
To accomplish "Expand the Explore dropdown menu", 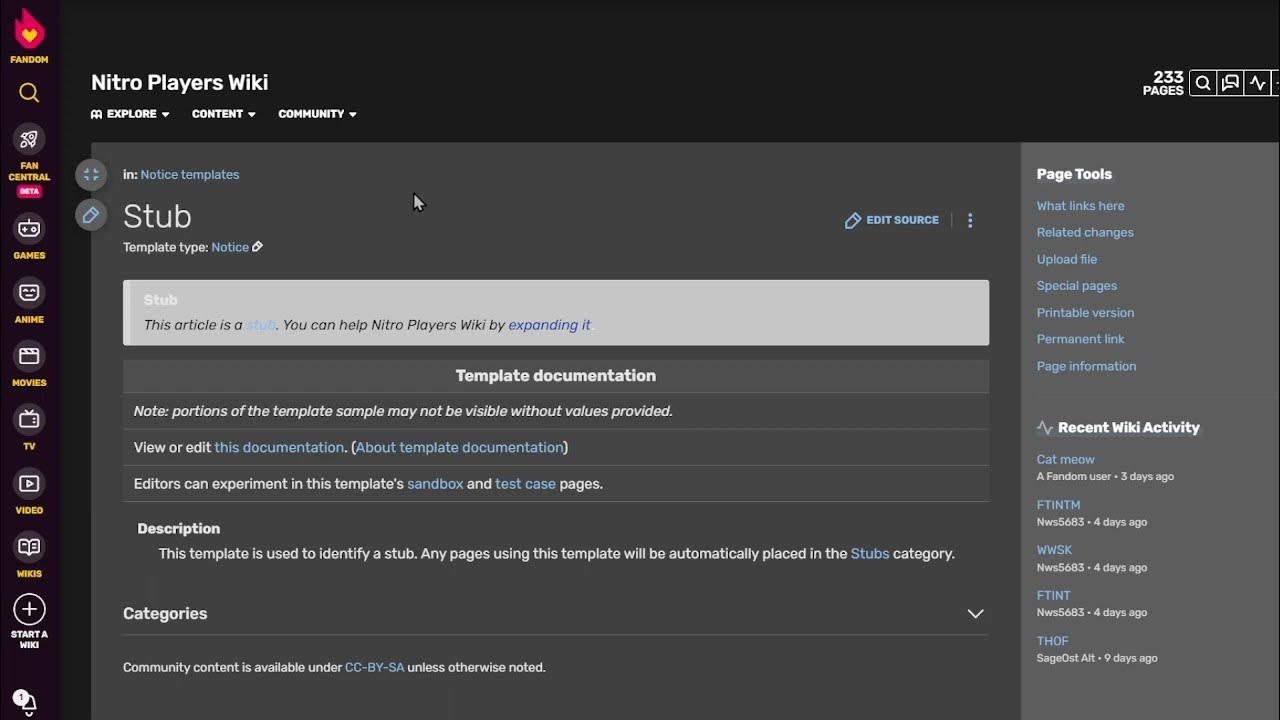I will (x=130, y=114).
